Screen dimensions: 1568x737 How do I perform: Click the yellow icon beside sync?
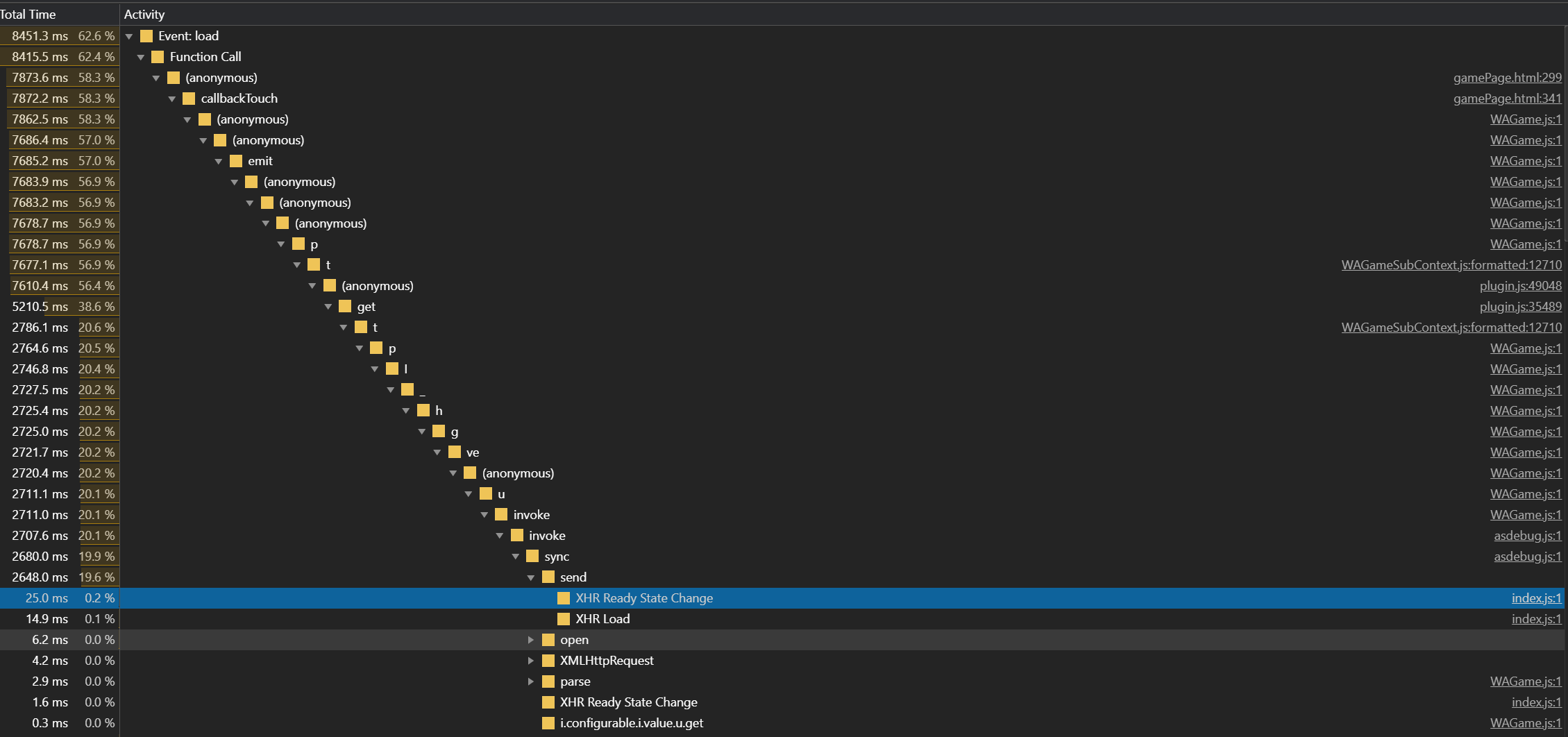coord(532,557)
